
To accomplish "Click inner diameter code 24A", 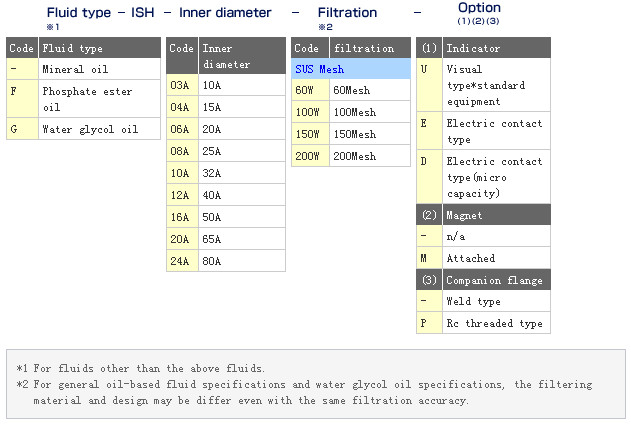I will [180, 261].
